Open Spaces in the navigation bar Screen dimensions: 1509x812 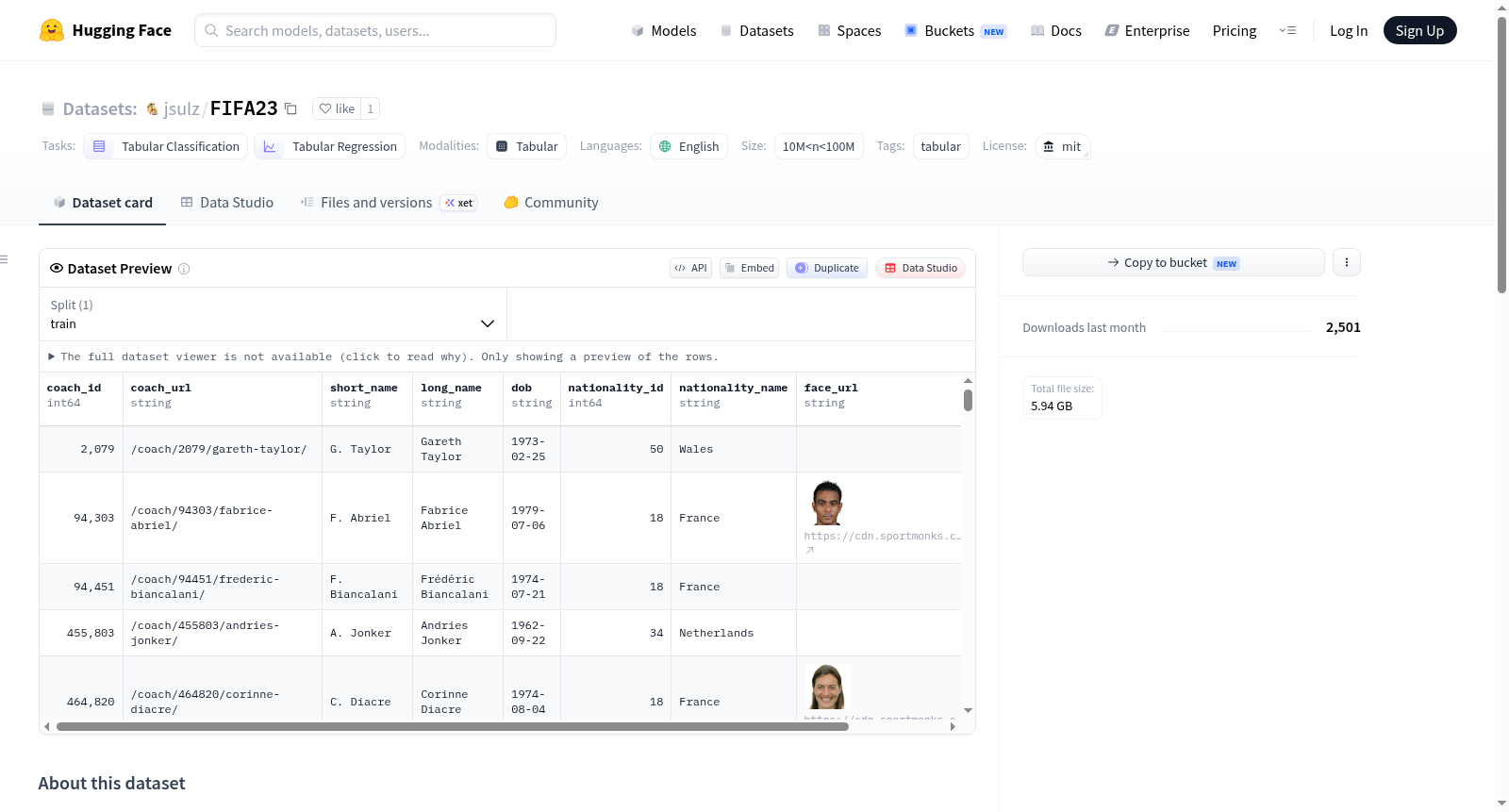pos(849,31)
